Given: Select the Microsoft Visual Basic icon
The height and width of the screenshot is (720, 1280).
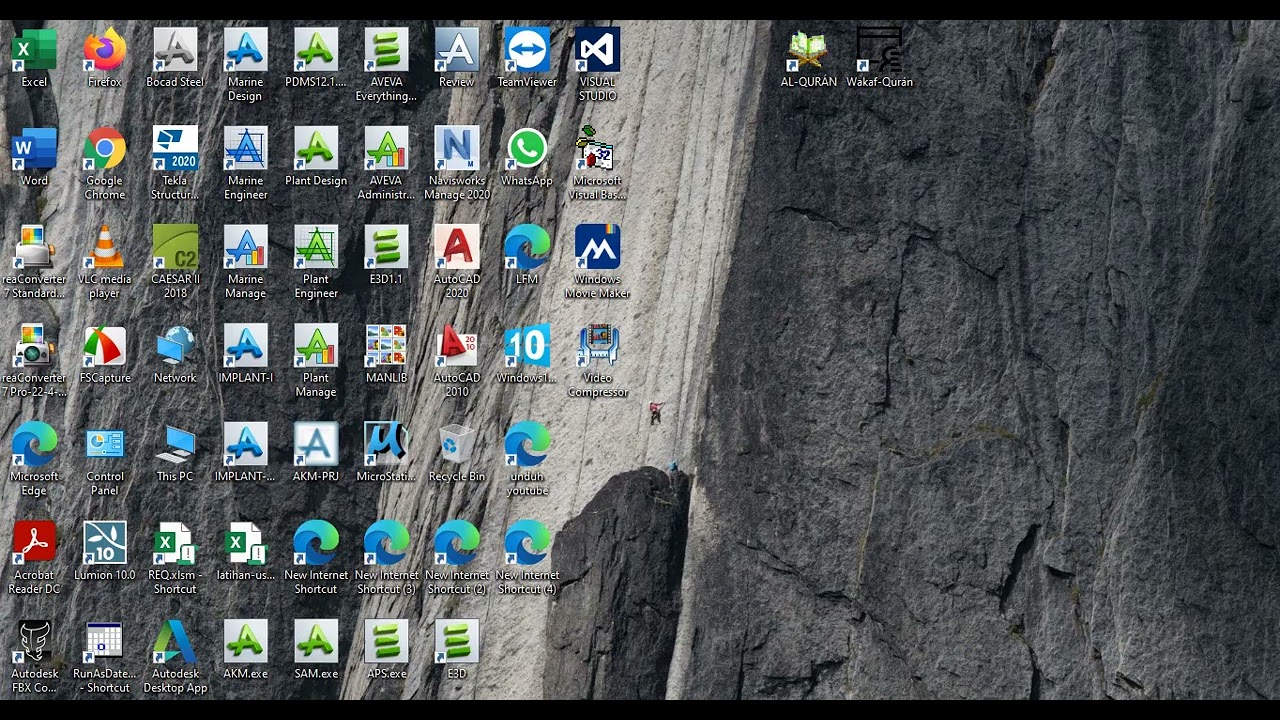Looking at the screenshot, I should point(598,149).
